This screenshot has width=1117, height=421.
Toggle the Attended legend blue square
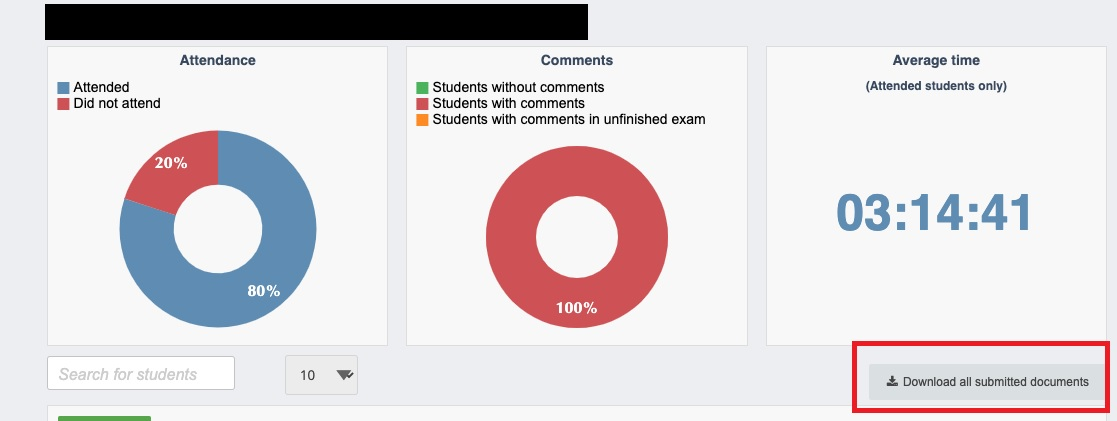(x=63, y=88)
